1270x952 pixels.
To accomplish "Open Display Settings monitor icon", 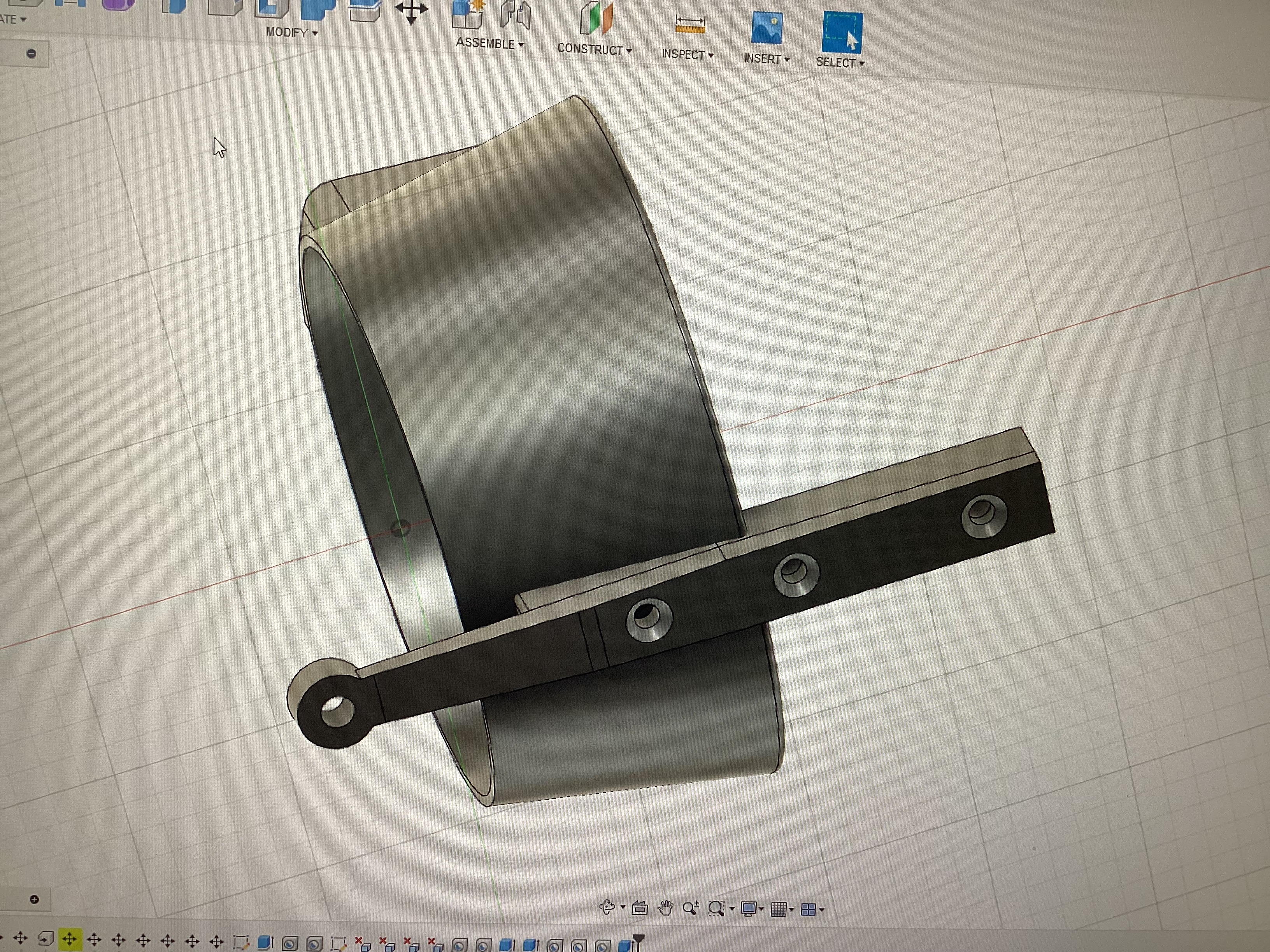I will (748, 909).
